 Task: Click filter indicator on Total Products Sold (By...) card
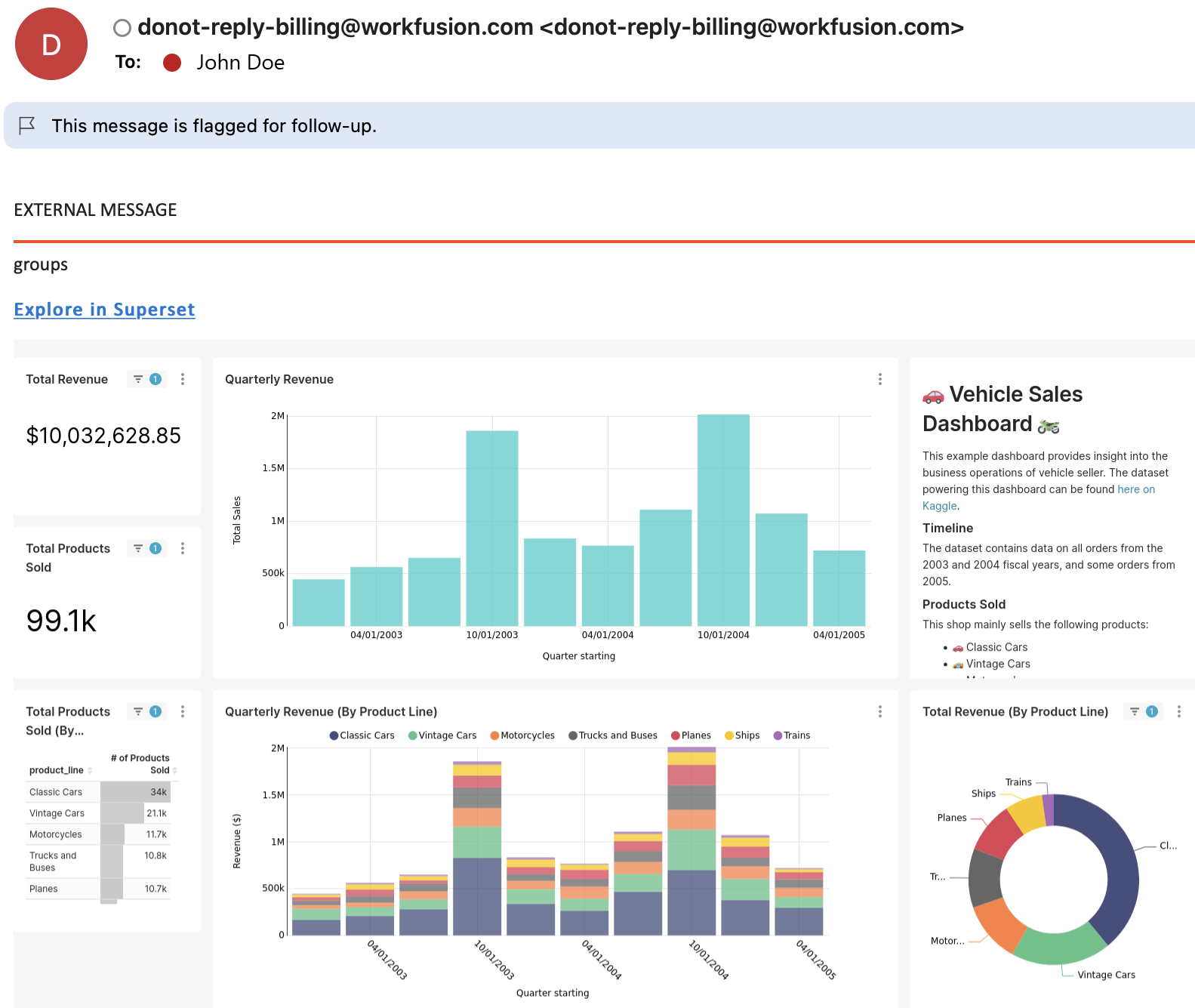pyautogui.click(x=147, y=711)
